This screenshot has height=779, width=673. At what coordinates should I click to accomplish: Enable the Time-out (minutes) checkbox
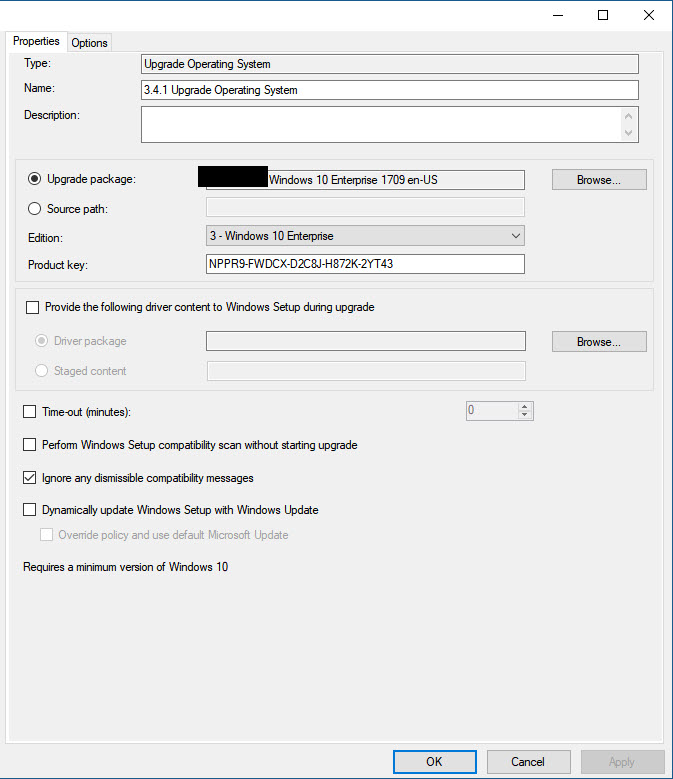pyautogui.click(x=30, y=412)
